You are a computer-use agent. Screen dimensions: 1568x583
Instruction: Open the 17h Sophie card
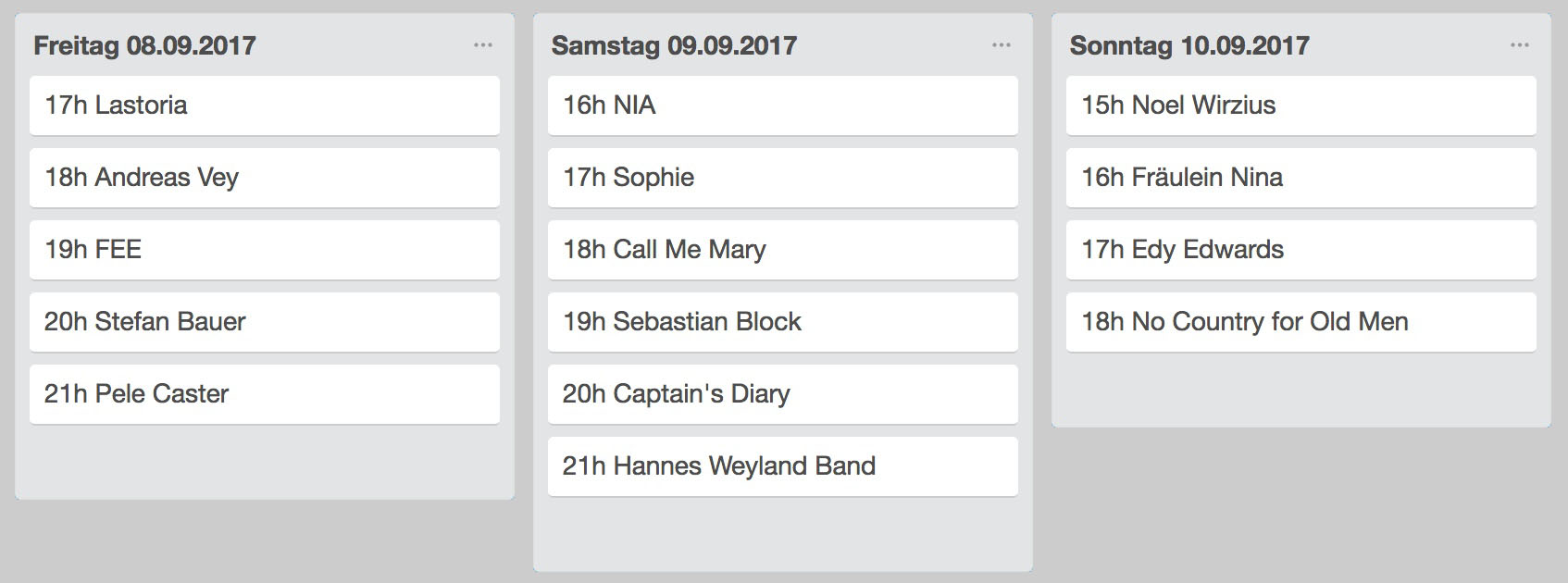(783, 178)
